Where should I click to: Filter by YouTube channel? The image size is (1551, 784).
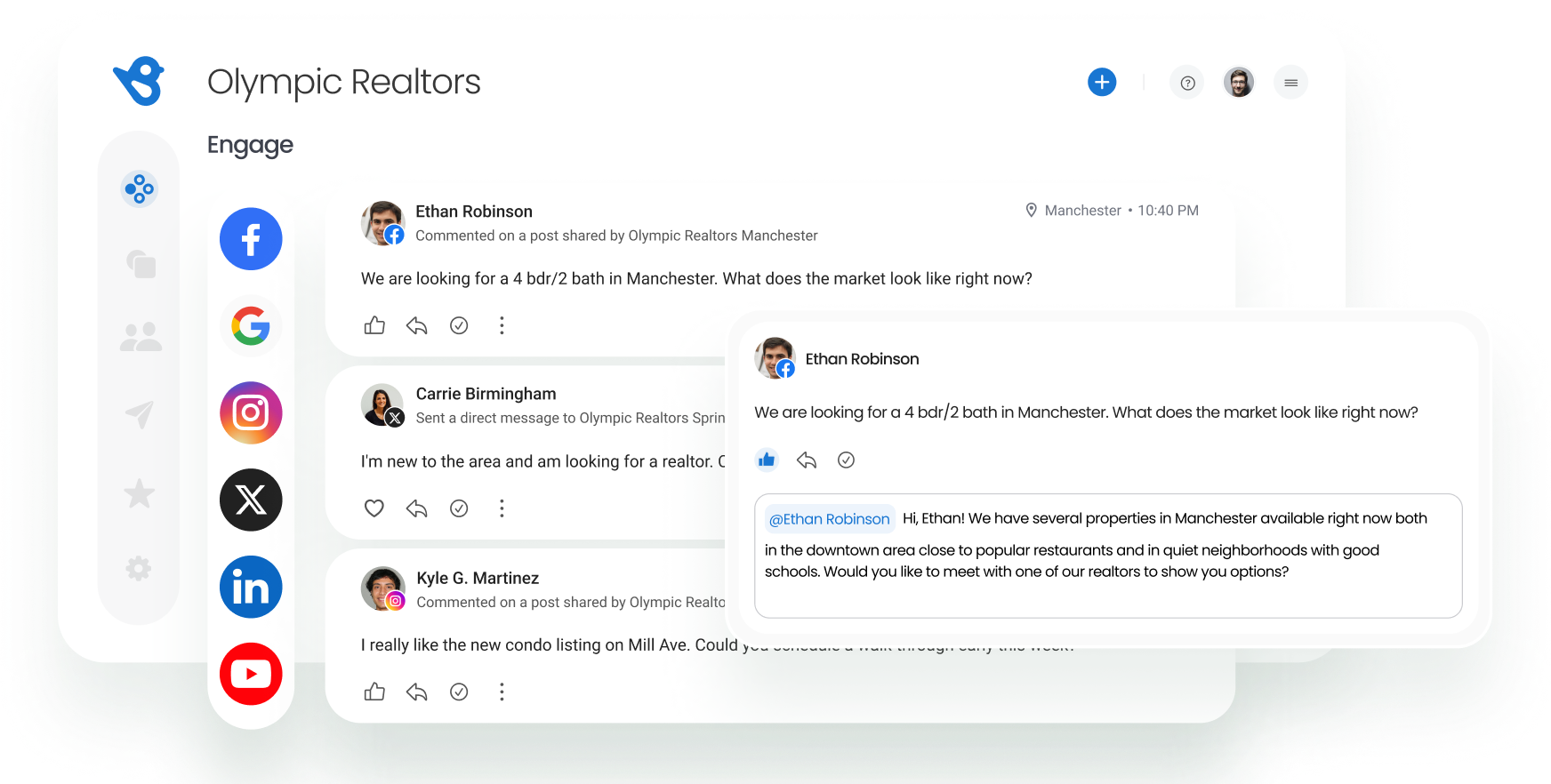(251, 675)
